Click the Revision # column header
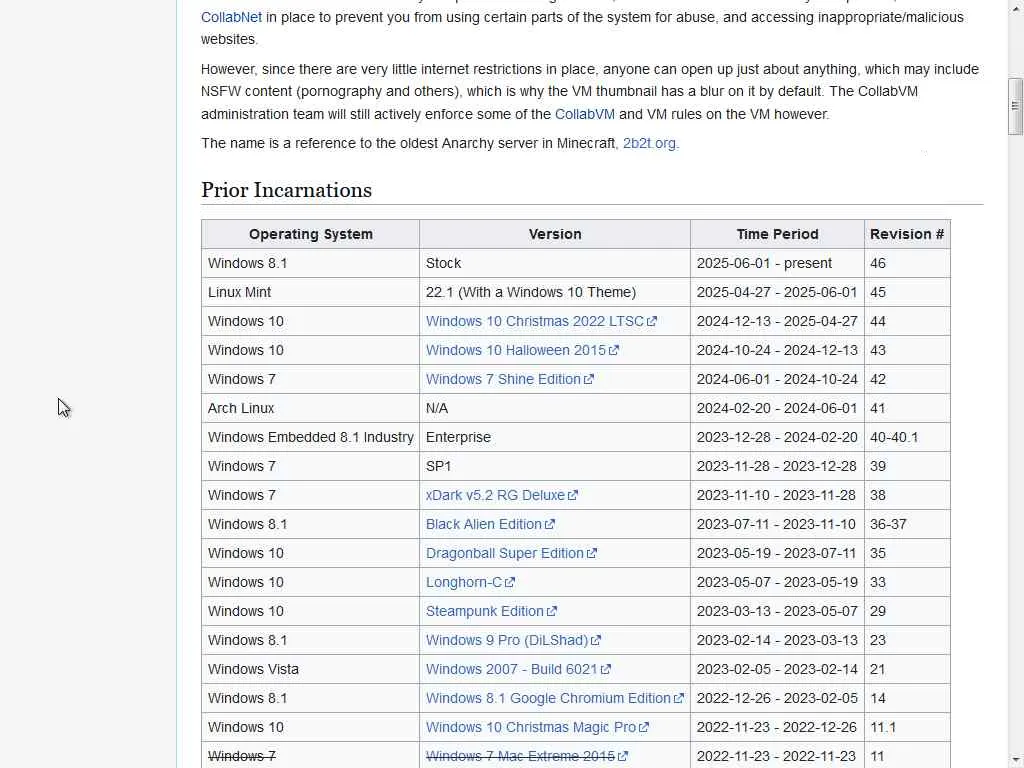 tap(907, 234)
